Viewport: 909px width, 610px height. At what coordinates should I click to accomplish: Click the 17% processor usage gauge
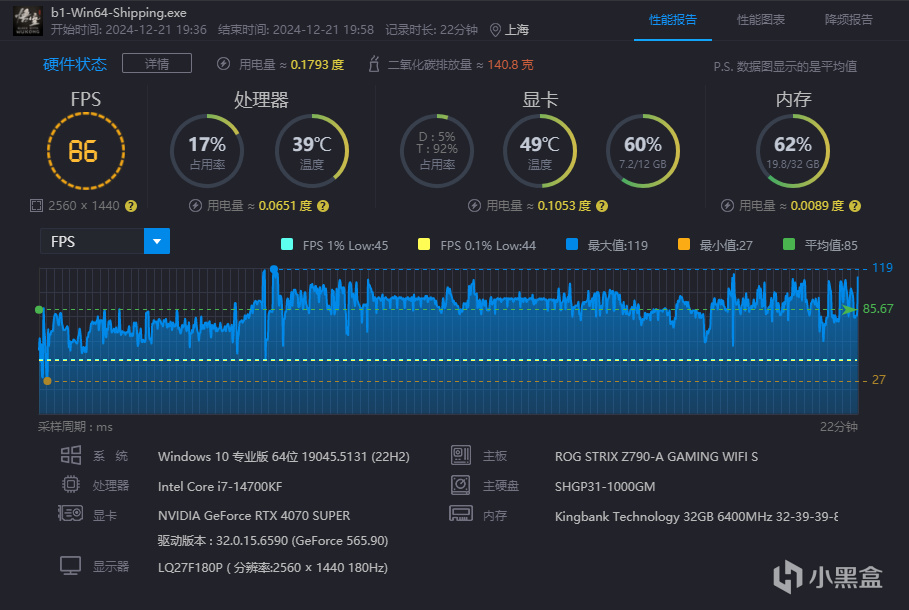(x=207, y=151)
